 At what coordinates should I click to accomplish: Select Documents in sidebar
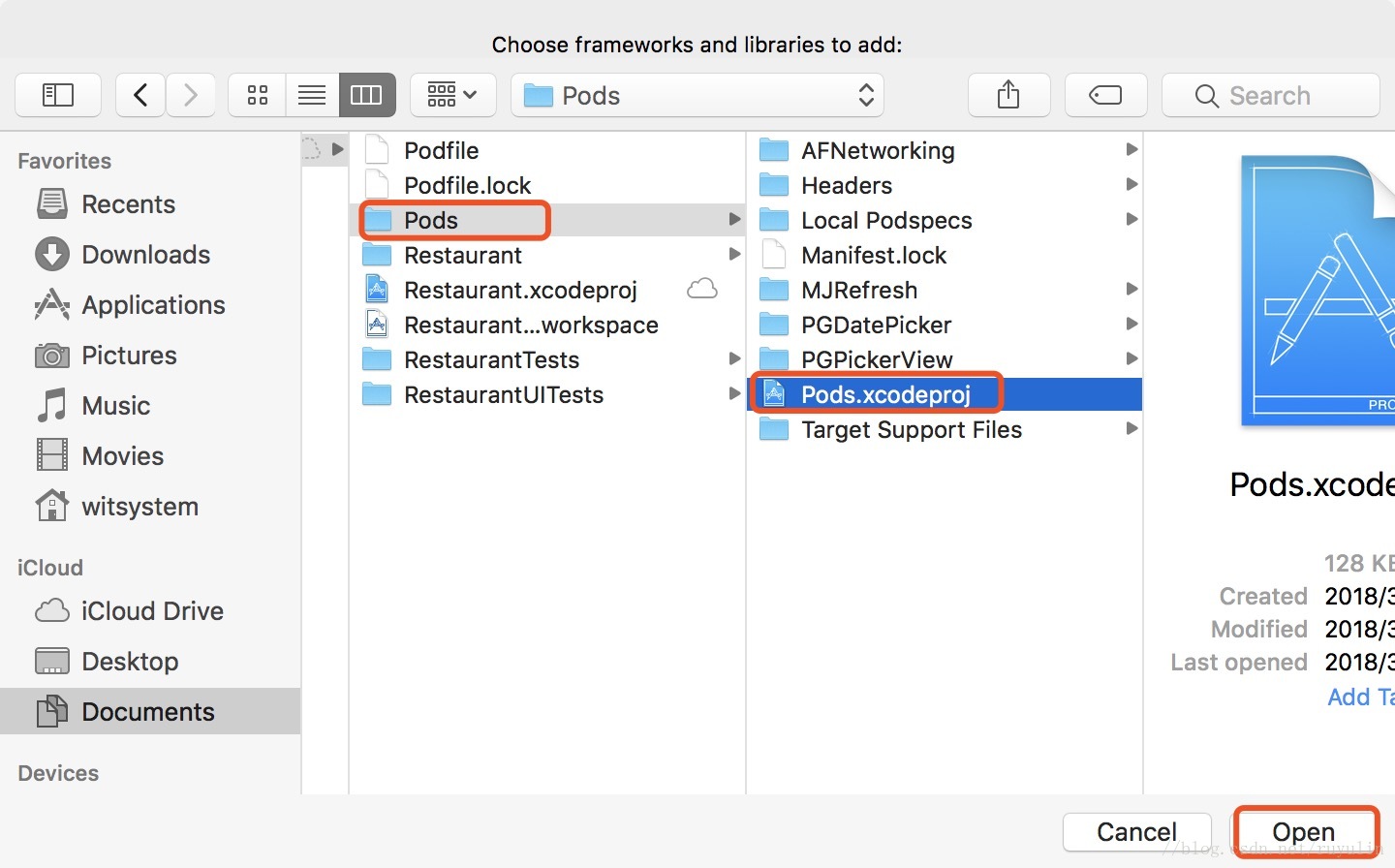(150, 711)
